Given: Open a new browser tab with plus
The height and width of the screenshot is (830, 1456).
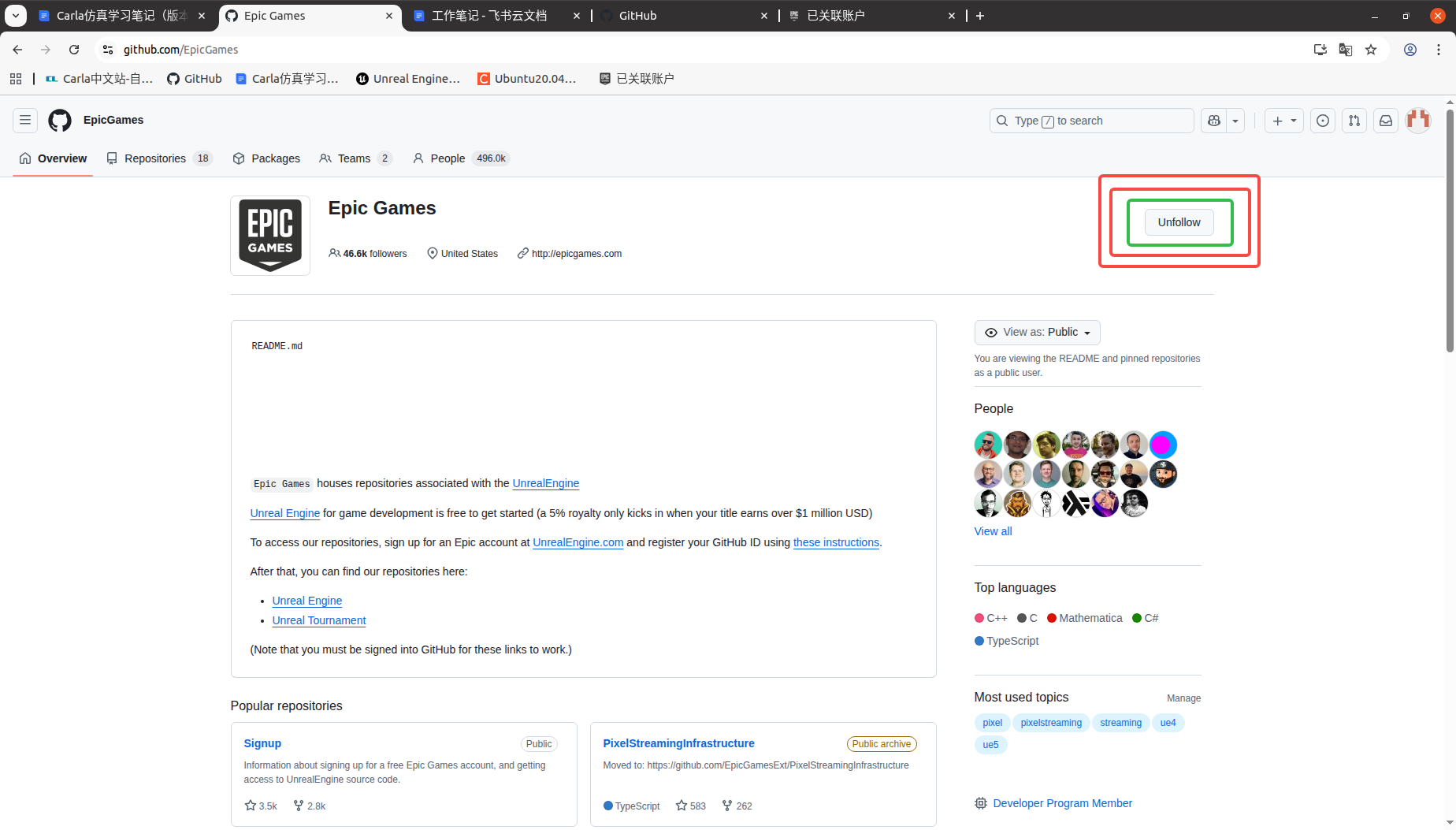Looking at the screenshot, I should pyautogui.click(x=980, y=16).
